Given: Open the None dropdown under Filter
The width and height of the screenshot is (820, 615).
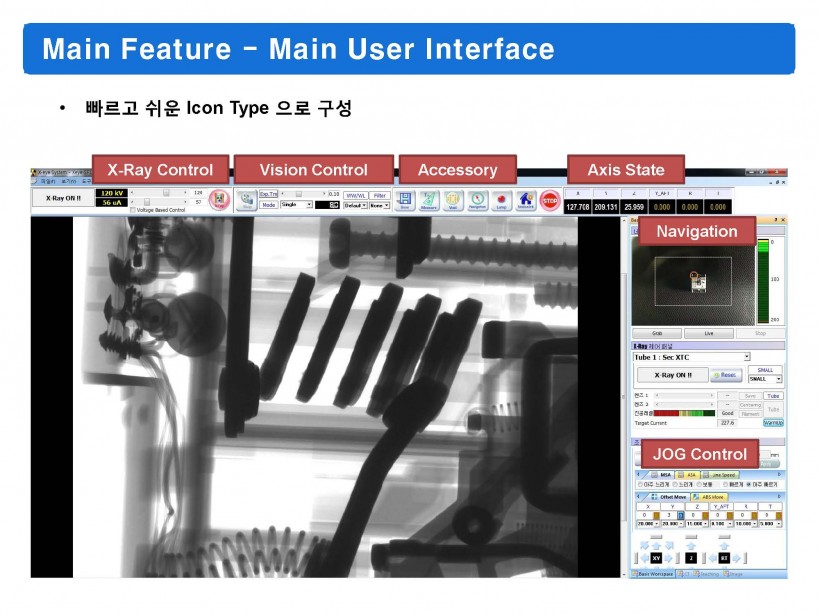Looking at the screenshot, I should [x=380, y=206].
